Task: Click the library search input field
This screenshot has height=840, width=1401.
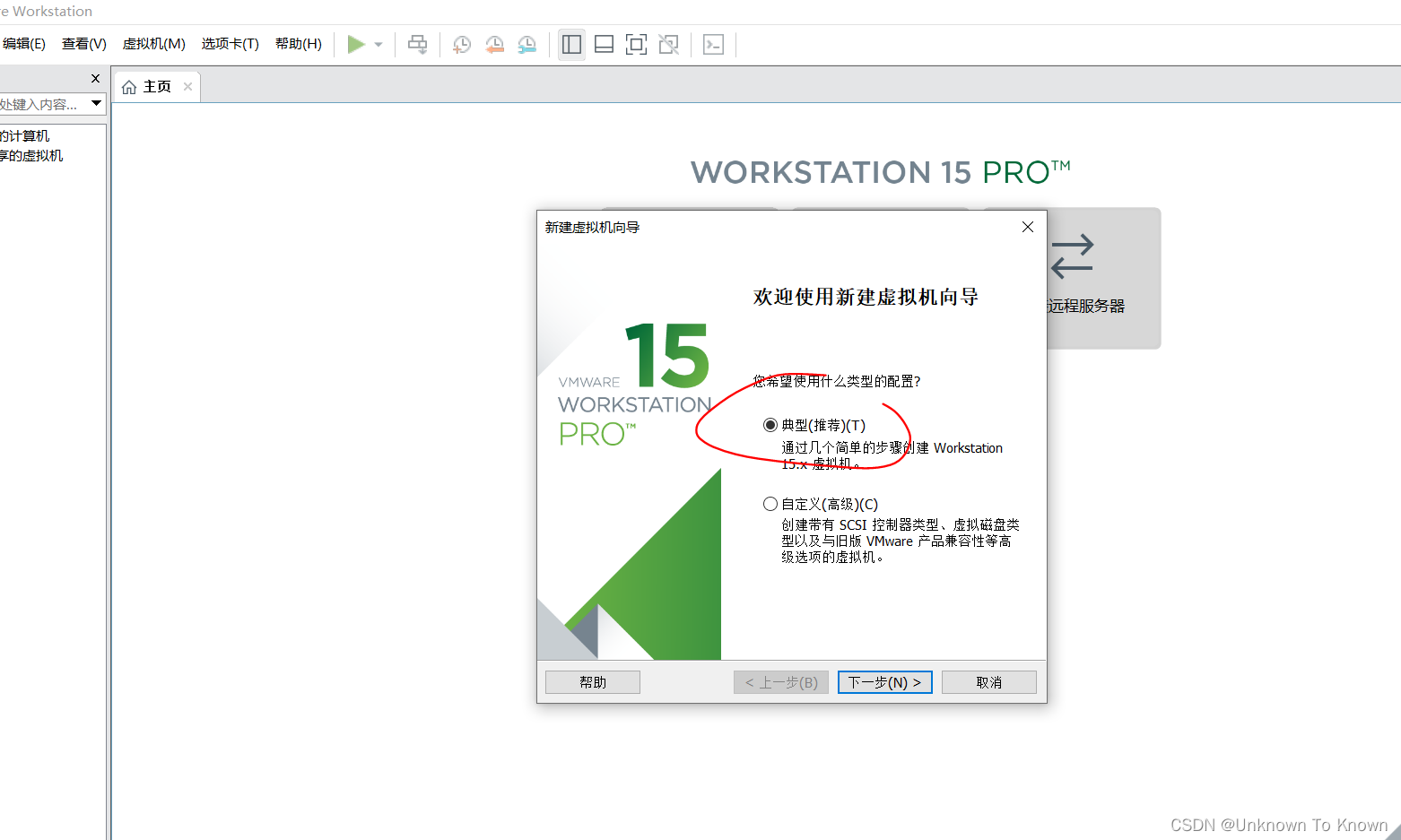Action: [43, 104]
